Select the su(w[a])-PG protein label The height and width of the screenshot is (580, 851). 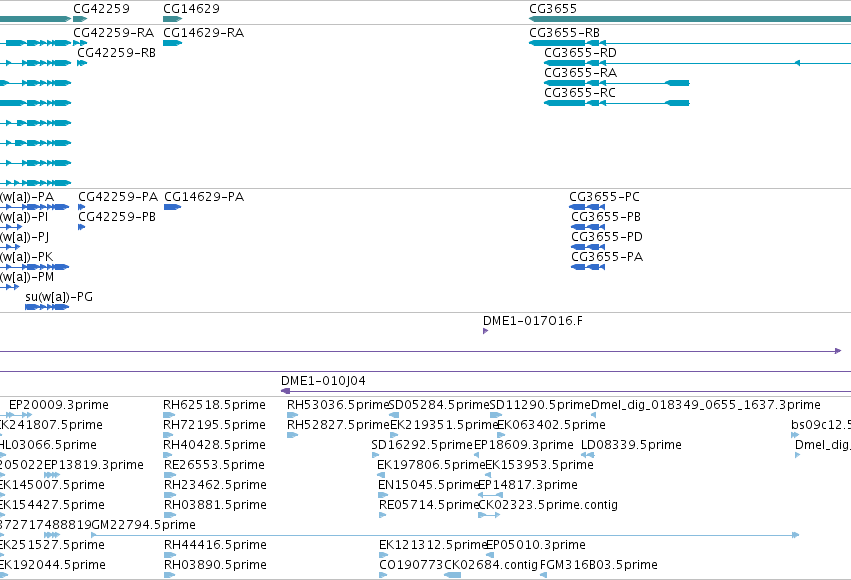pyautogui.click(x=59, y=297)
